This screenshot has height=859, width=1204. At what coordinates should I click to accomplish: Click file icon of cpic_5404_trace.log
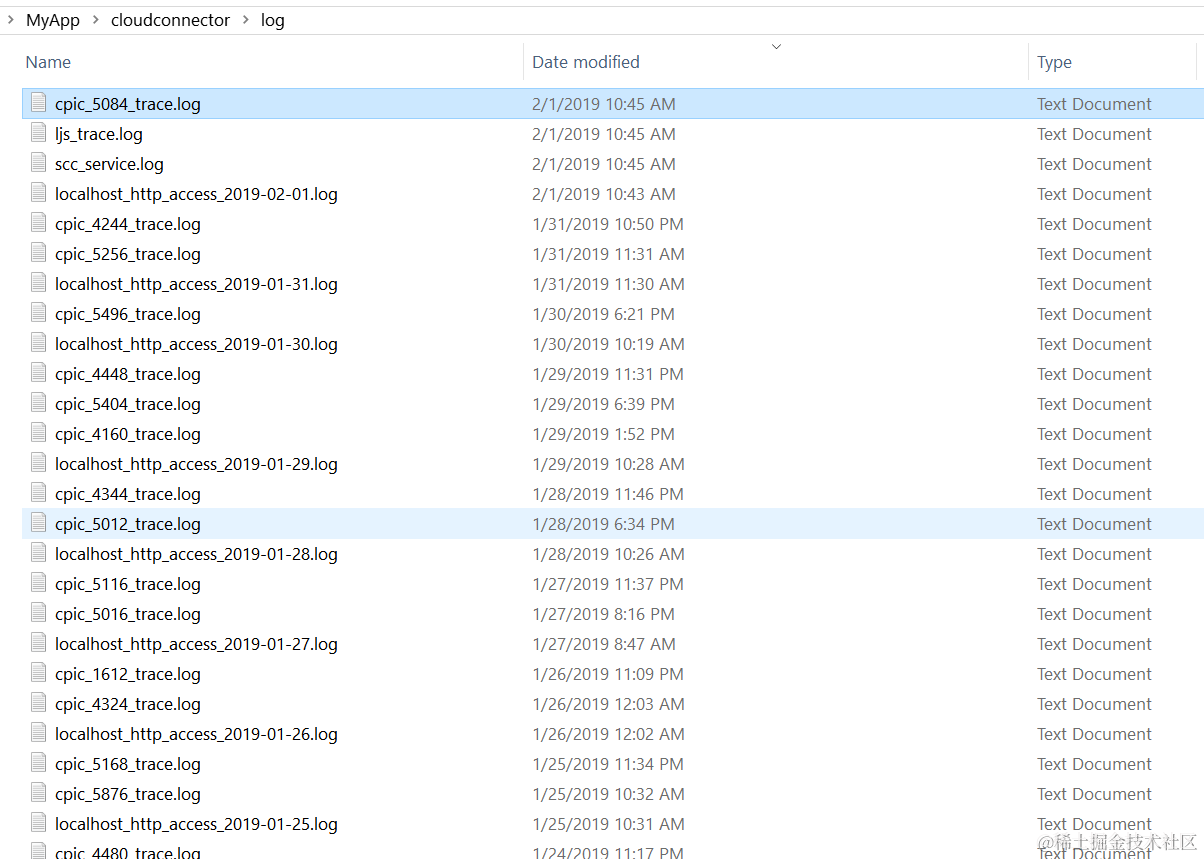tap(39, 403)
